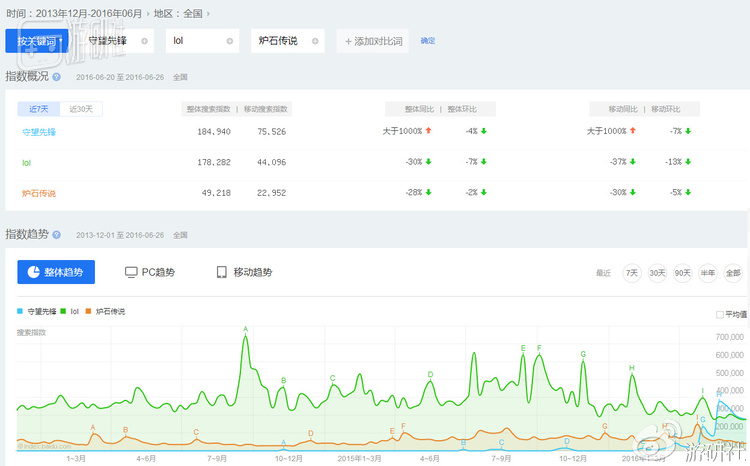
Task: Toggle the green lol legend swatch
Action: 63,311
